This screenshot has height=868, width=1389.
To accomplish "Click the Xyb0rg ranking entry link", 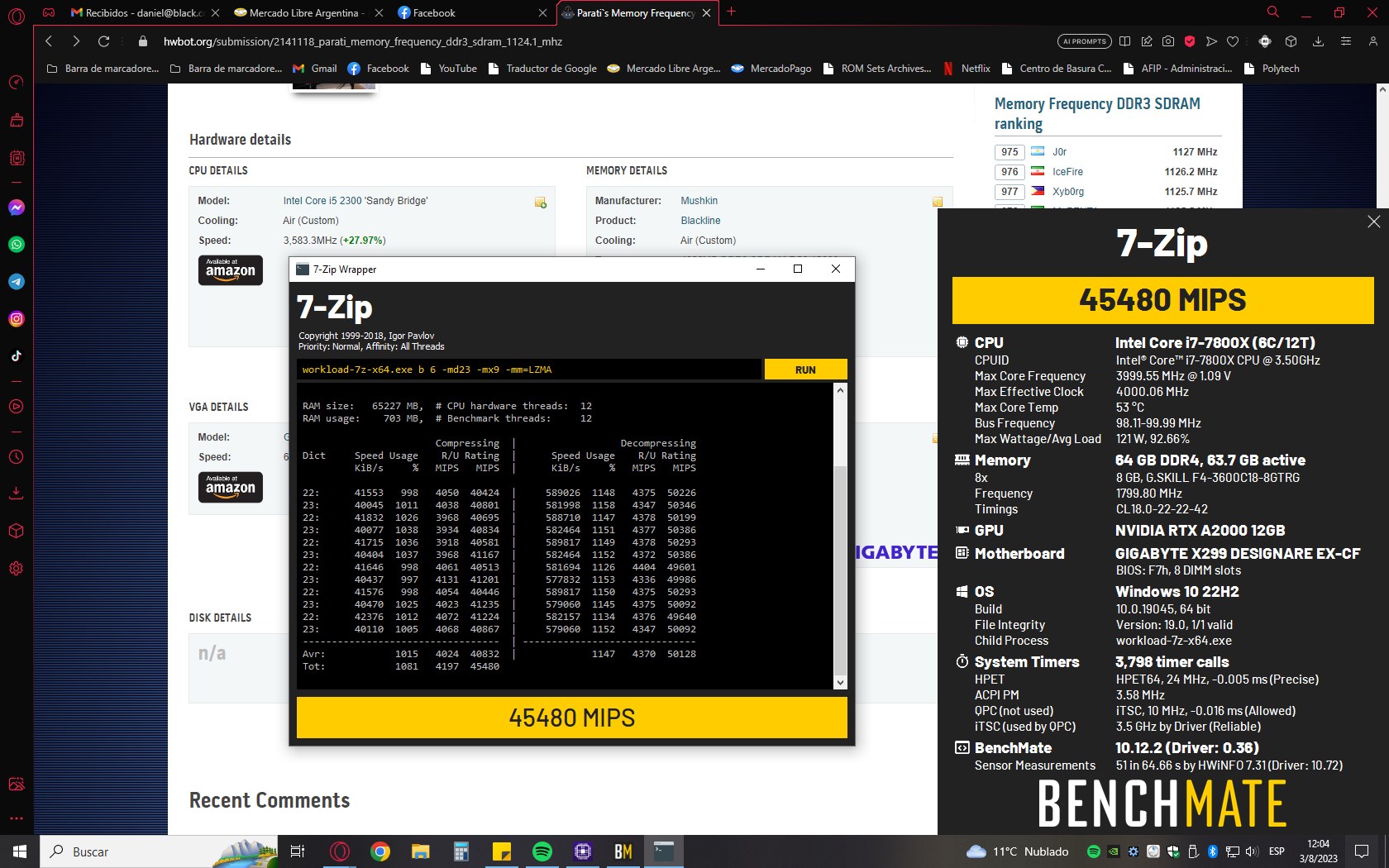I will pyautogui.click(x=1068, y=192).
